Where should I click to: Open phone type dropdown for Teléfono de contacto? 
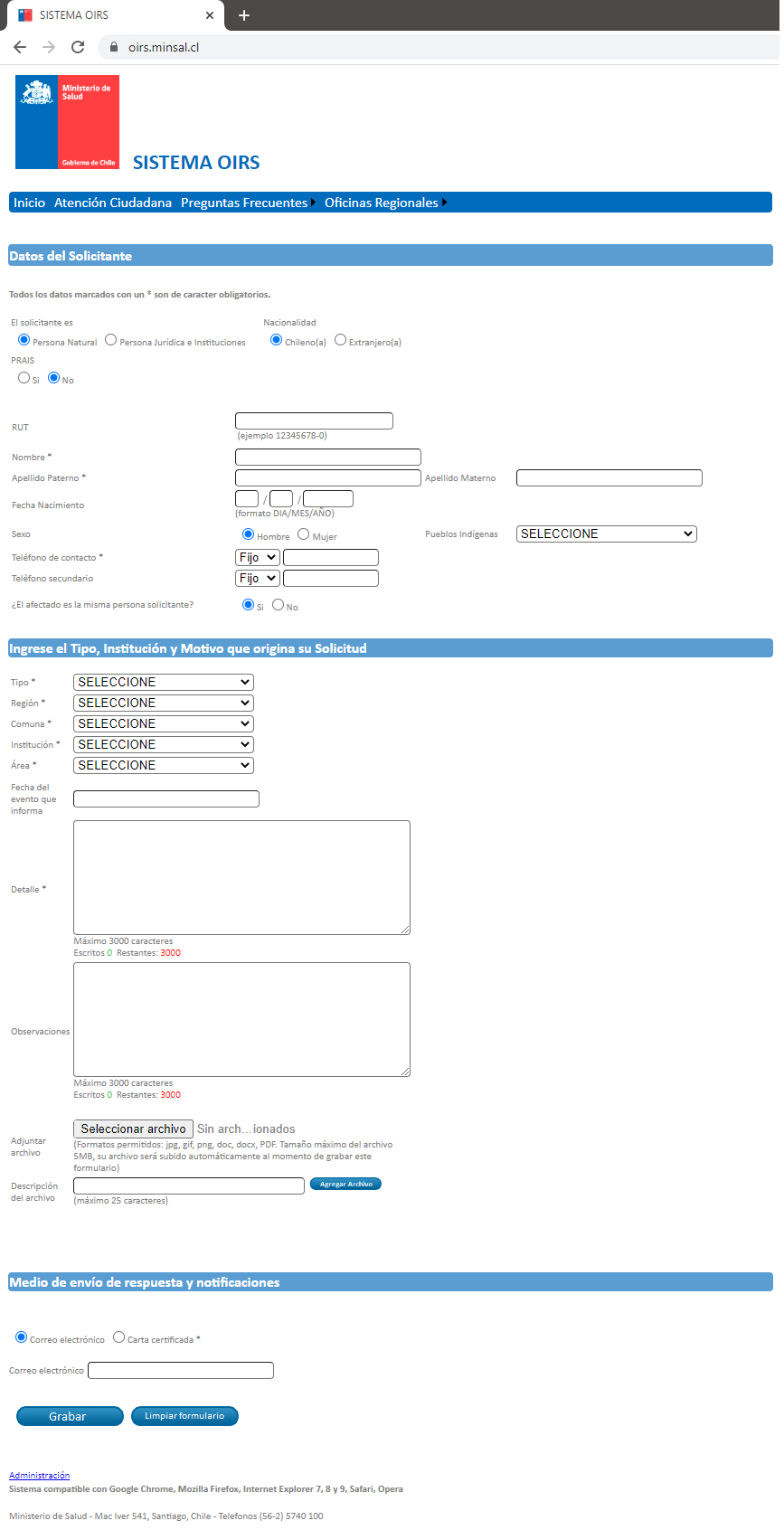[x=257, y=558]
